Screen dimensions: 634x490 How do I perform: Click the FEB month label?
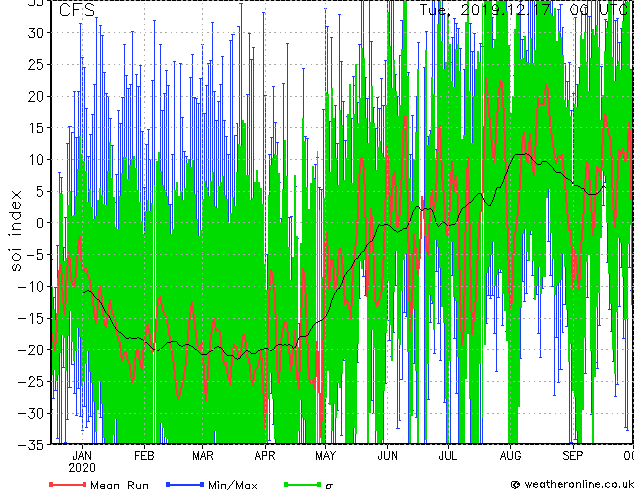pyautogui.click(x=144, y=456)
